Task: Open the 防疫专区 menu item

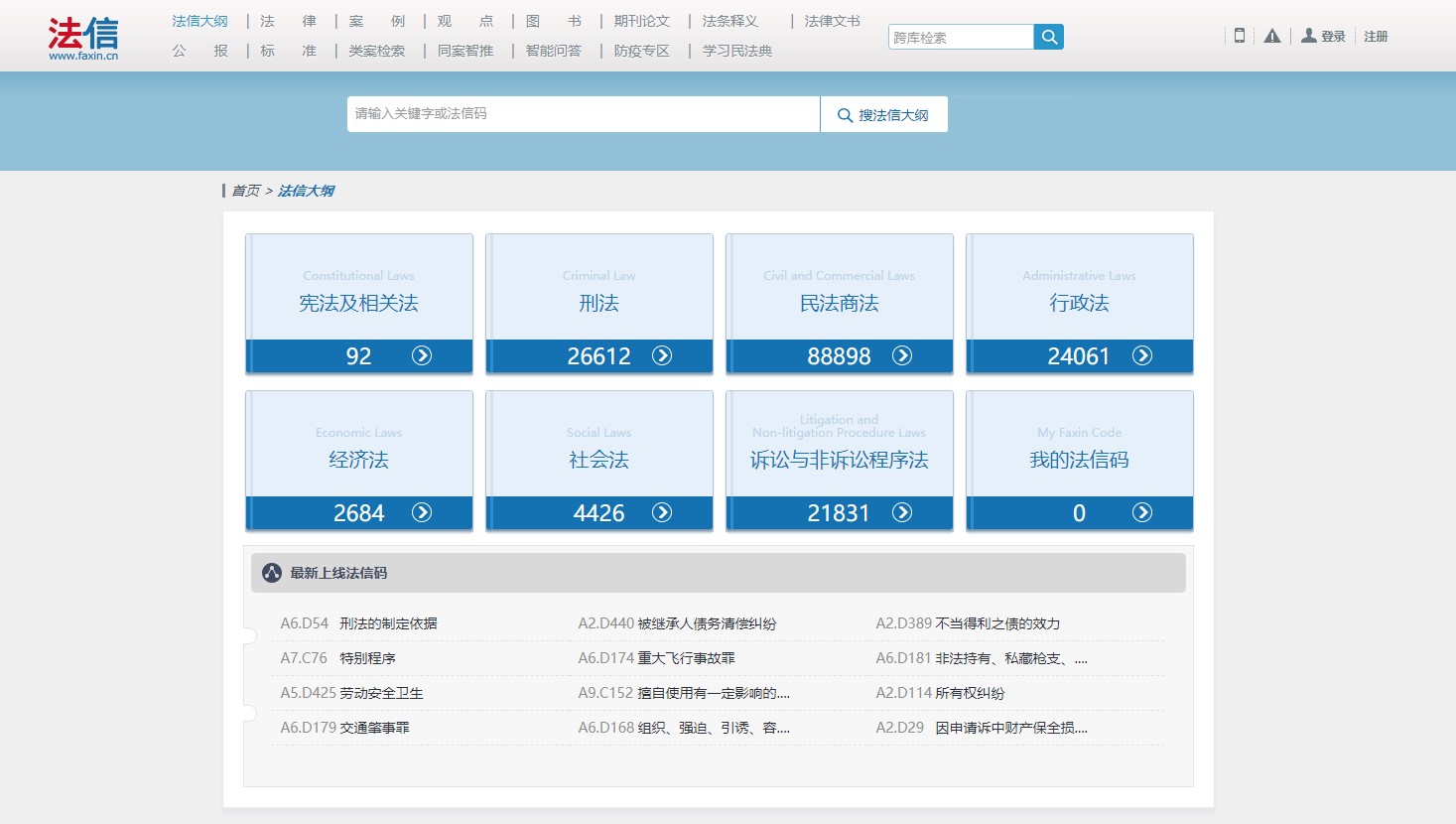Action: (x=642, y=51)
